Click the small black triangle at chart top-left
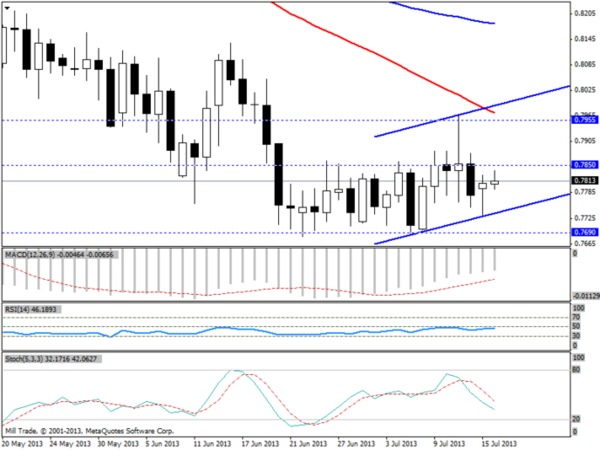This screenshot has width=600, height=450. click(7, 8)
